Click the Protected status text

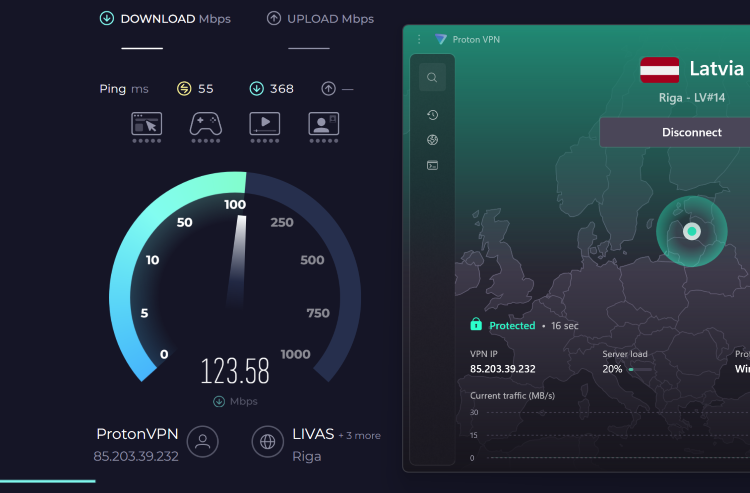tap(512, 326)
